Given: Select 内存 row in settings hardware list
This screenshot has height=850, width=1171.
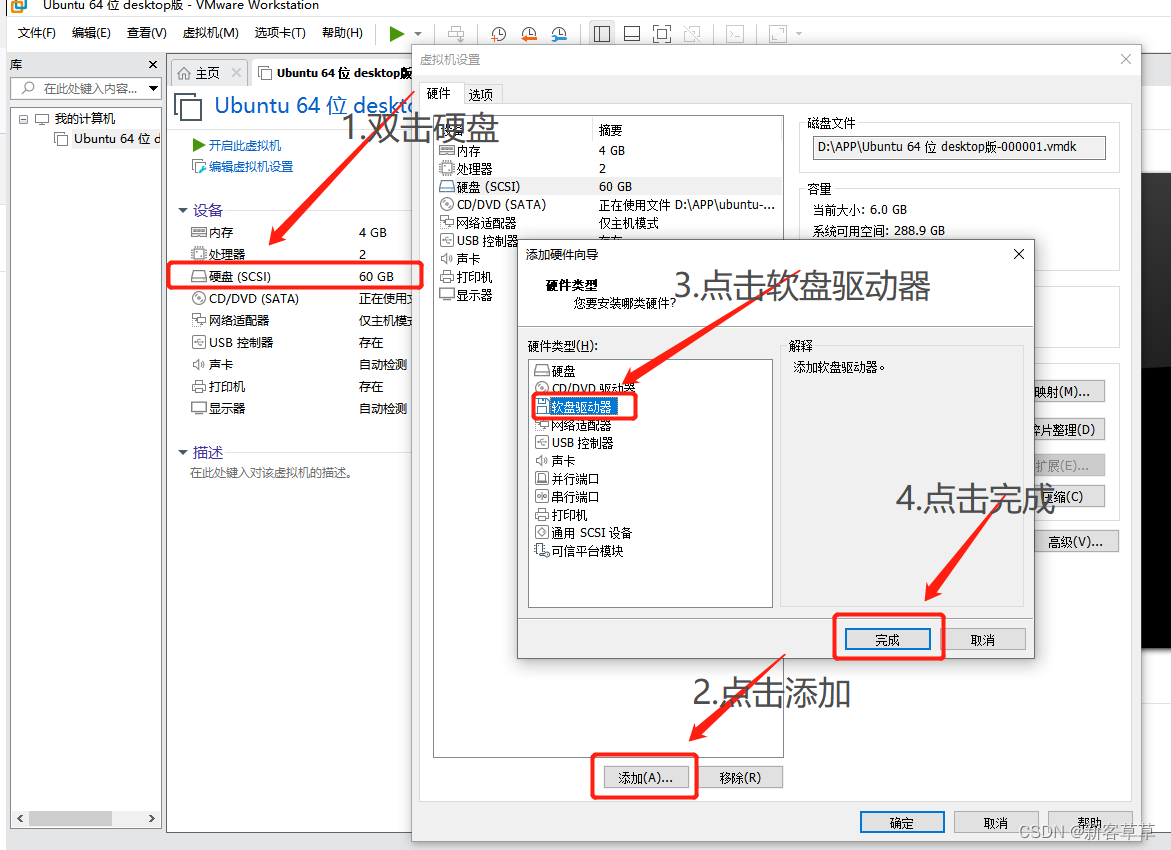Looking at the screenshot, I should point(609,150).
